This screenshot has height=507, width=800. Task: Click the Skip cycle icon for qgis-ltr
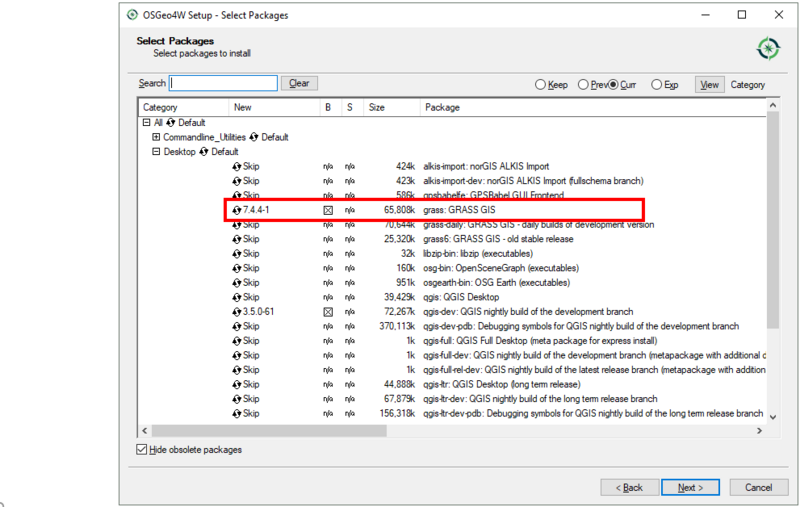(x=237, y=385)
